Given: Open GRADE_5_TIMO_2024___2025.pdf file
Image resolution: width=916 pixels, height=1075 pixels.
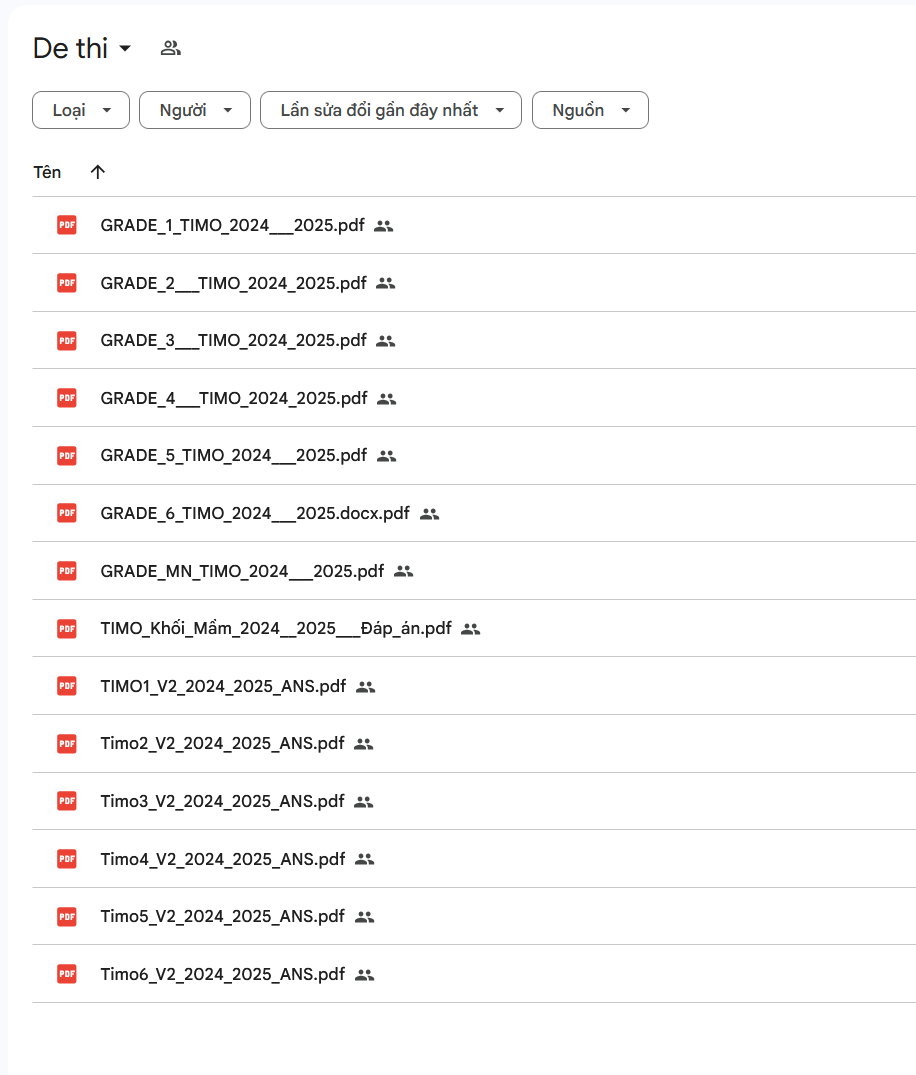Looking at the screenshot, I should pyautogui.click(x=233, y=456).
